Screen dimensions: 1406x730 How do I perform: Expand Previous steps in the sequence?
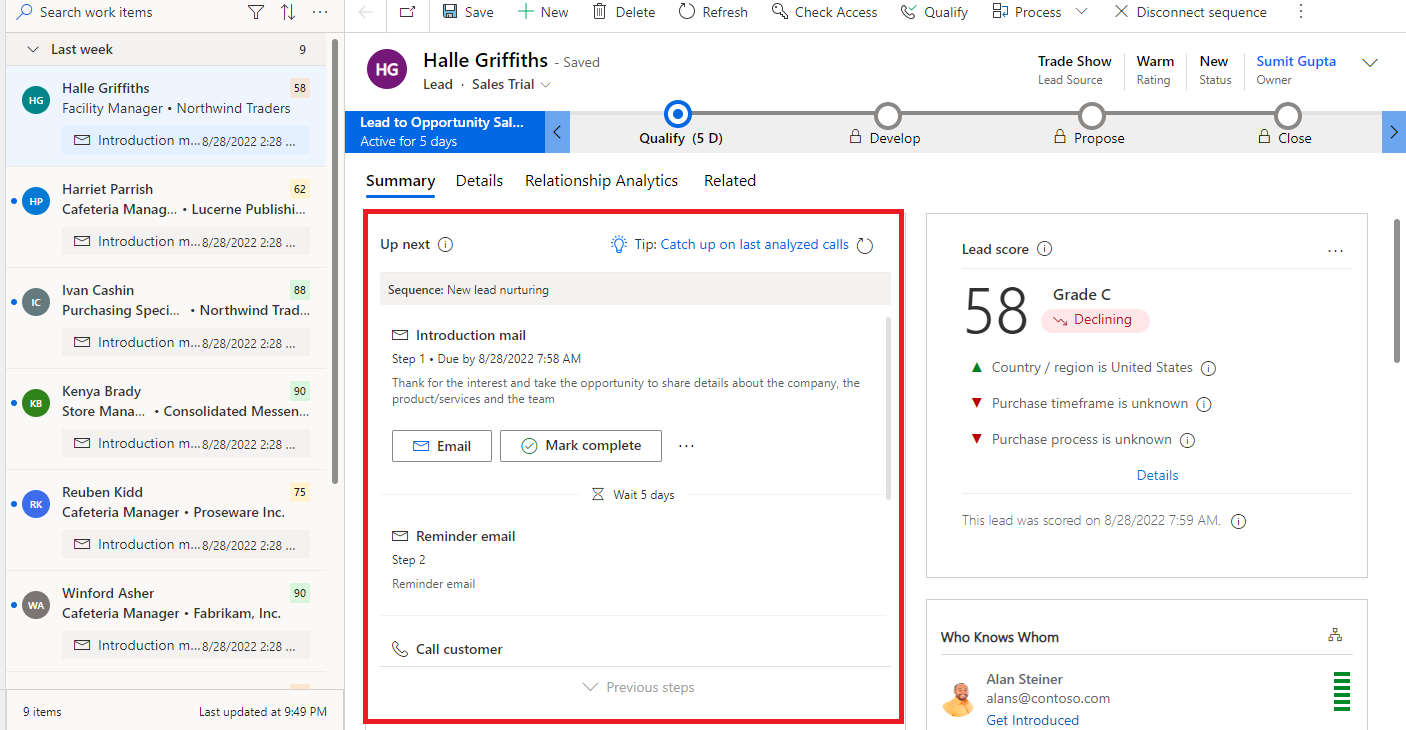coord(637,687)
